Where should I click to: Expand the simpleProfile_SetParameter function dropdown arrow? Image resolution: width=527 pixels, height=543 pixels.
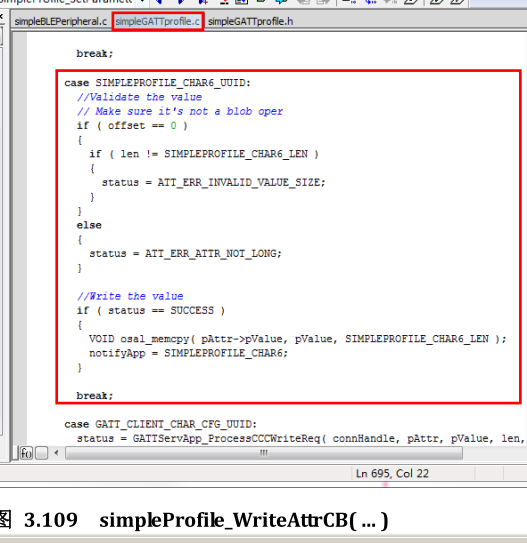tap(142, 2)
